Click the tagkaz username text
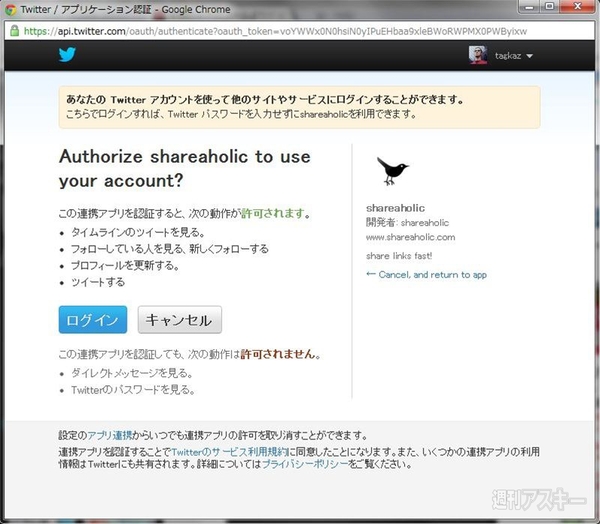Viewport: 600px width, 524px height. coord(508,56)
